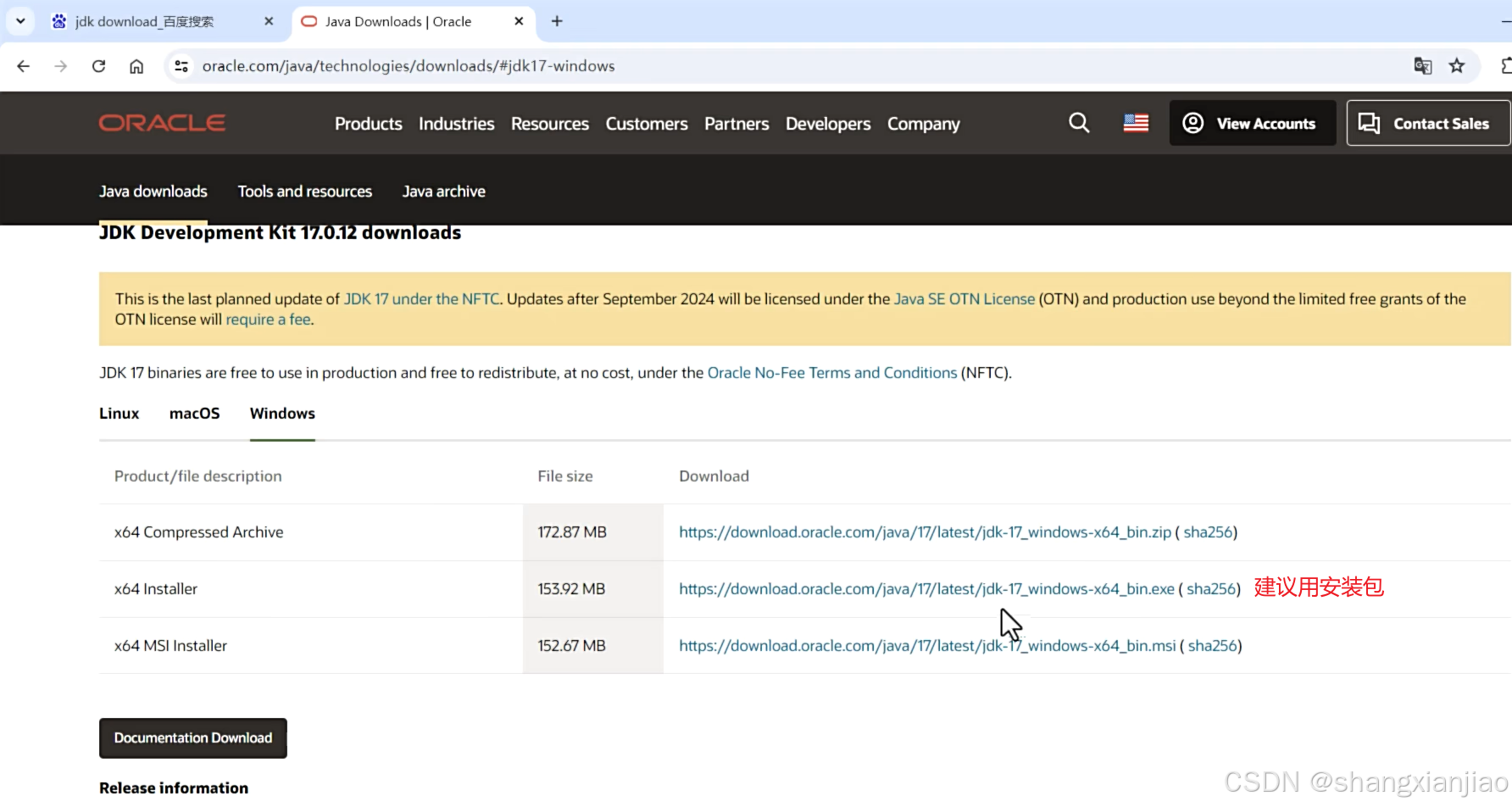Download the jdk-17_windows-x64_bin.msi installer
The height and width of the screenshot is (807, 1512).
click(928, 646)
